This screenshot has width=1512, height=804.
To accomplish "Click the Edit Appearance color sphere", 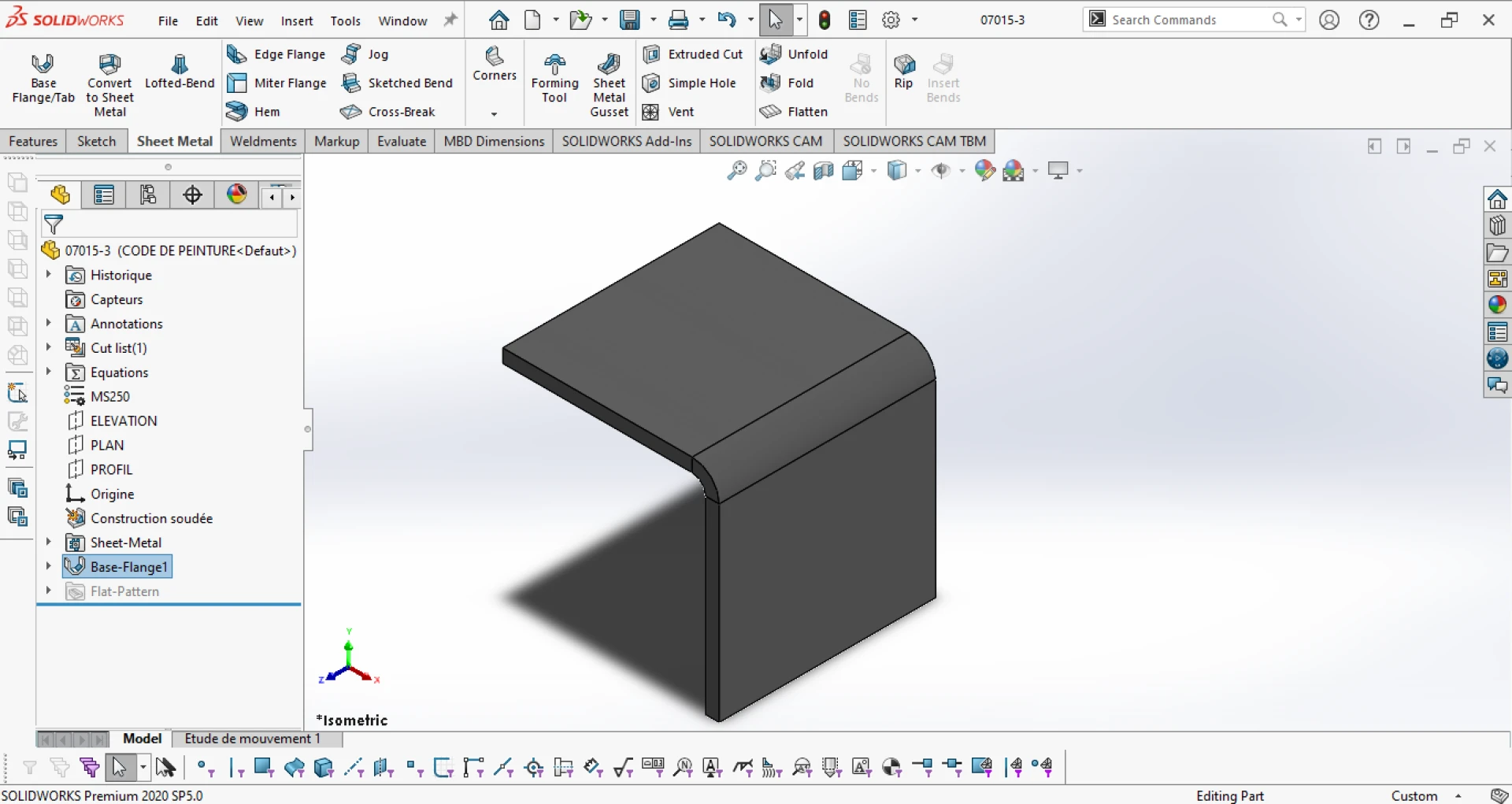I will click(985, 170).
